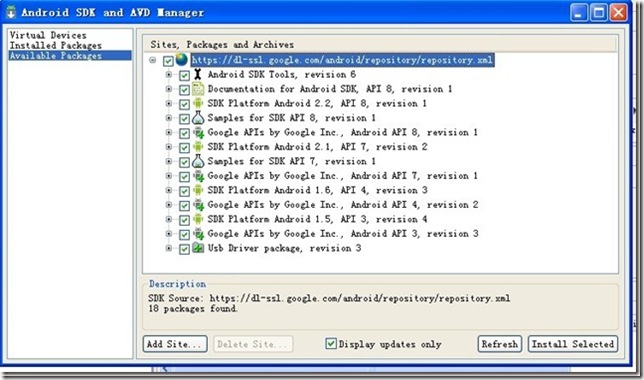Expand Usb Driver package node
The height and width of the screenshot is (380, 644).
(x=169, y=248)
